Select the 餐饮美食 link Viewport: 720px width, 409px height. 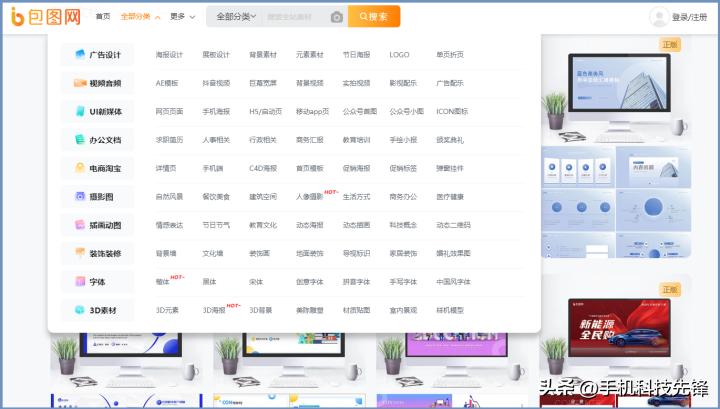tap(216, 196)
